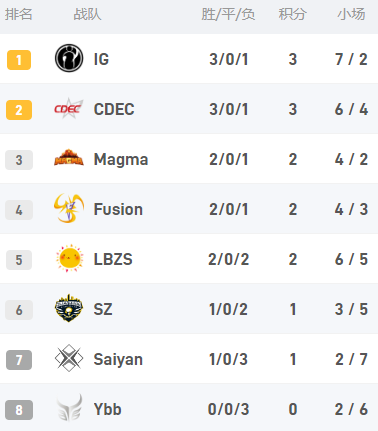Click the Saiyan team name
Screen dimensions: 378x431
coord(118,360)
